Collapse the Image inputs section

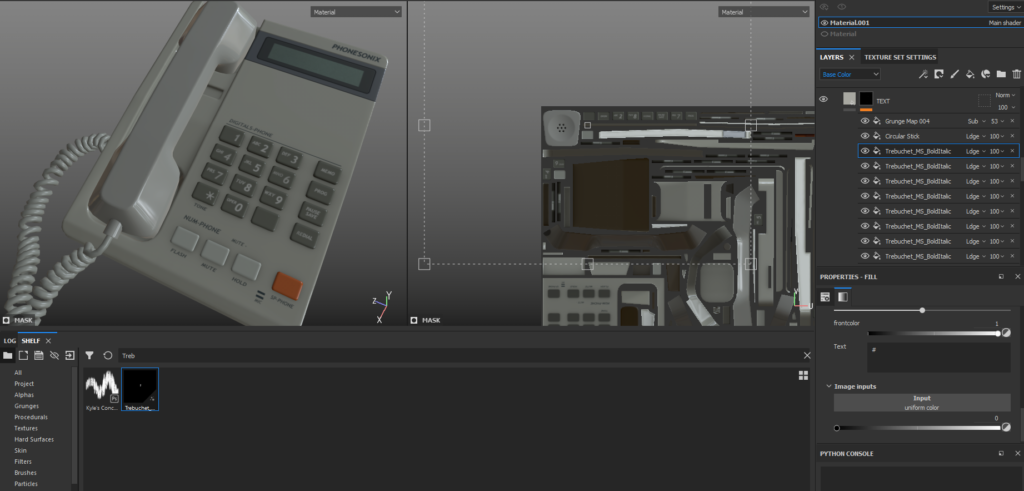coord(829,387)
